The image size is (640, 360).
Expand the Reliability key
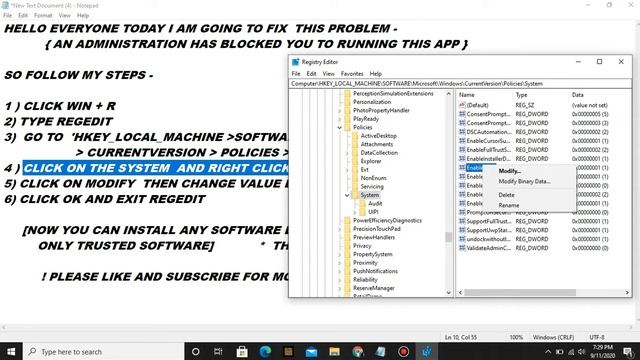click(x=340, y=280)
